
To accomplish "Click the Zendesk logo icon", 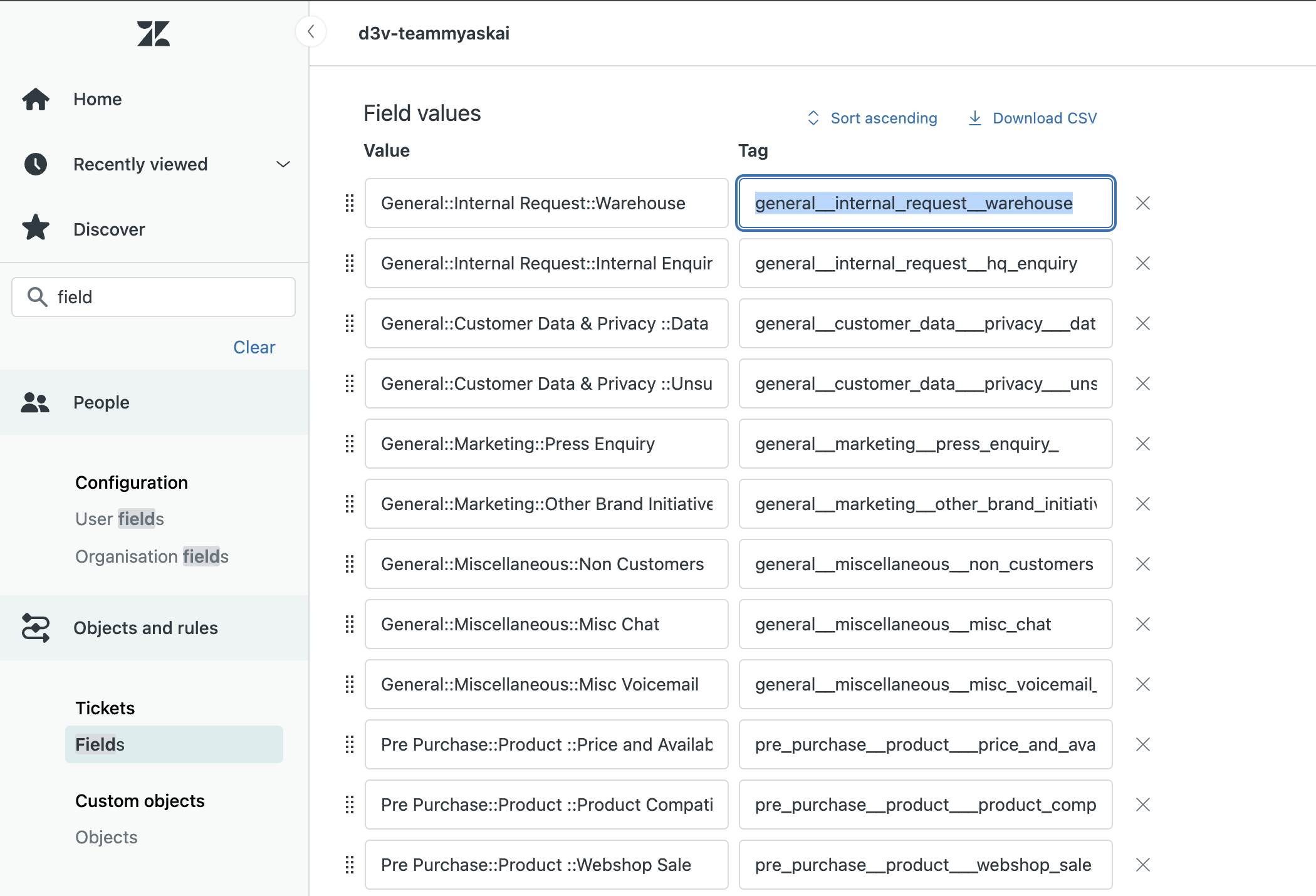I will tap(154, 34).
